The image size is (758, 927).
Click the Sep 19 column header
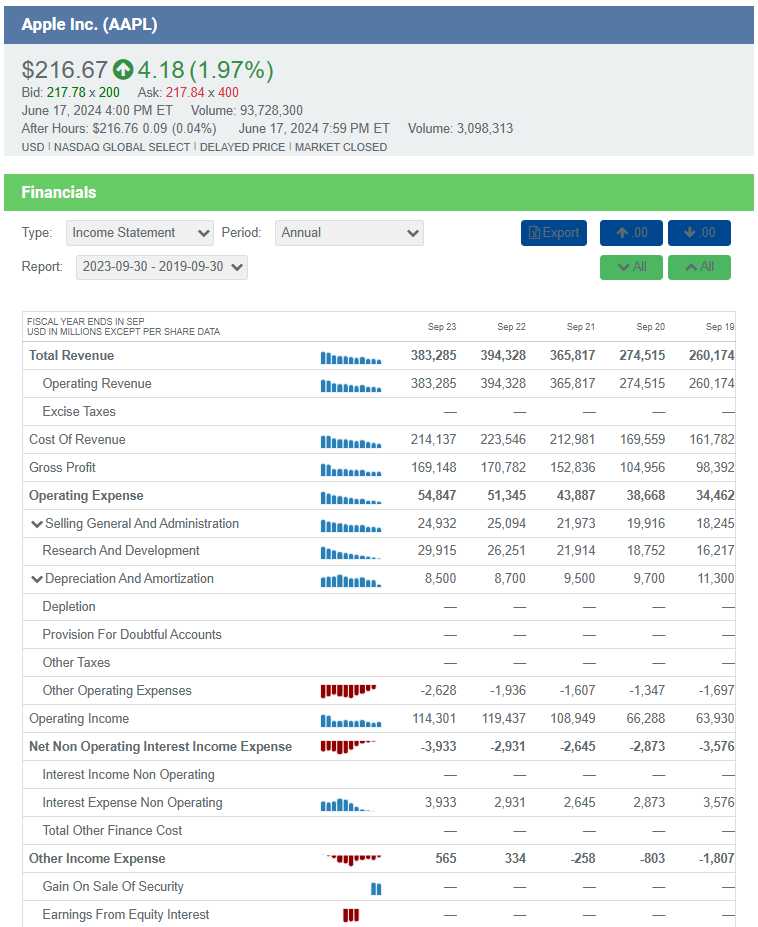pos(720,327)
